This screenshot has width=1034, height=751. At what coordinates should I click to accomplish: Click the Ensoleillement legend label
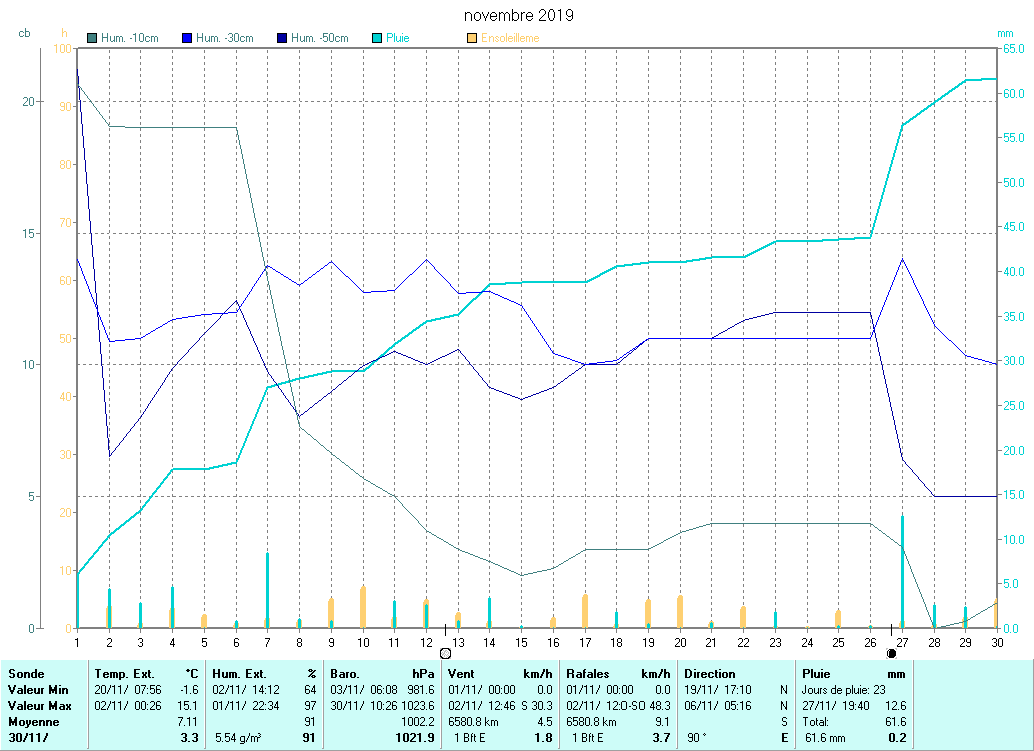click(x=510, y=38)
